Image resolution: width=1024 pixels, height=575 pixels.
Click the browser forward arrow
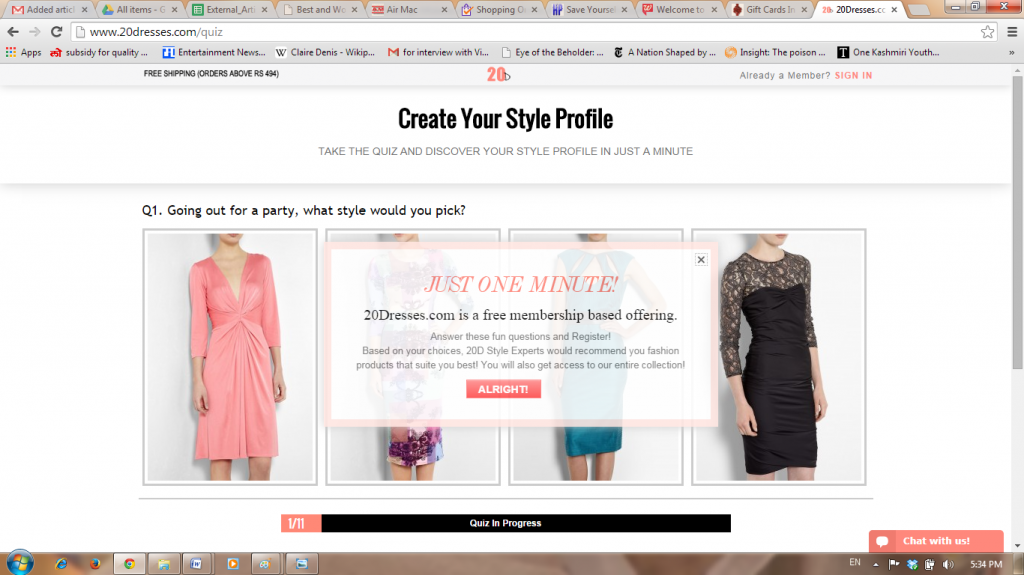tap(35, 31)
